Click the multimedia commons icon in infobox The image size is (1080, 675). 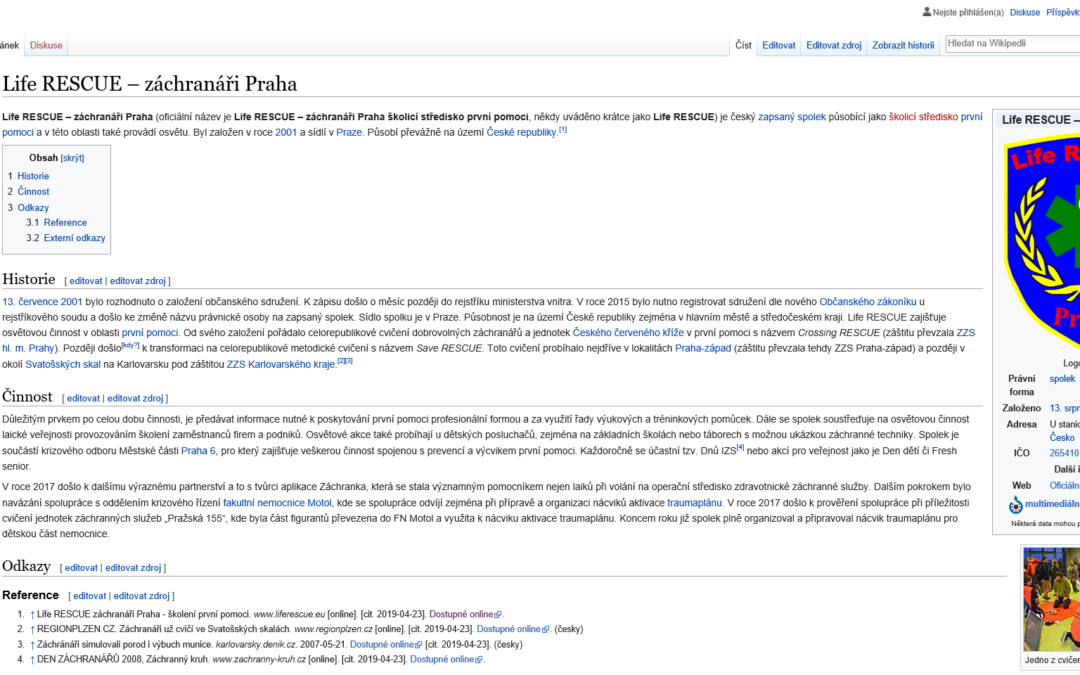tap(1016, 505)
